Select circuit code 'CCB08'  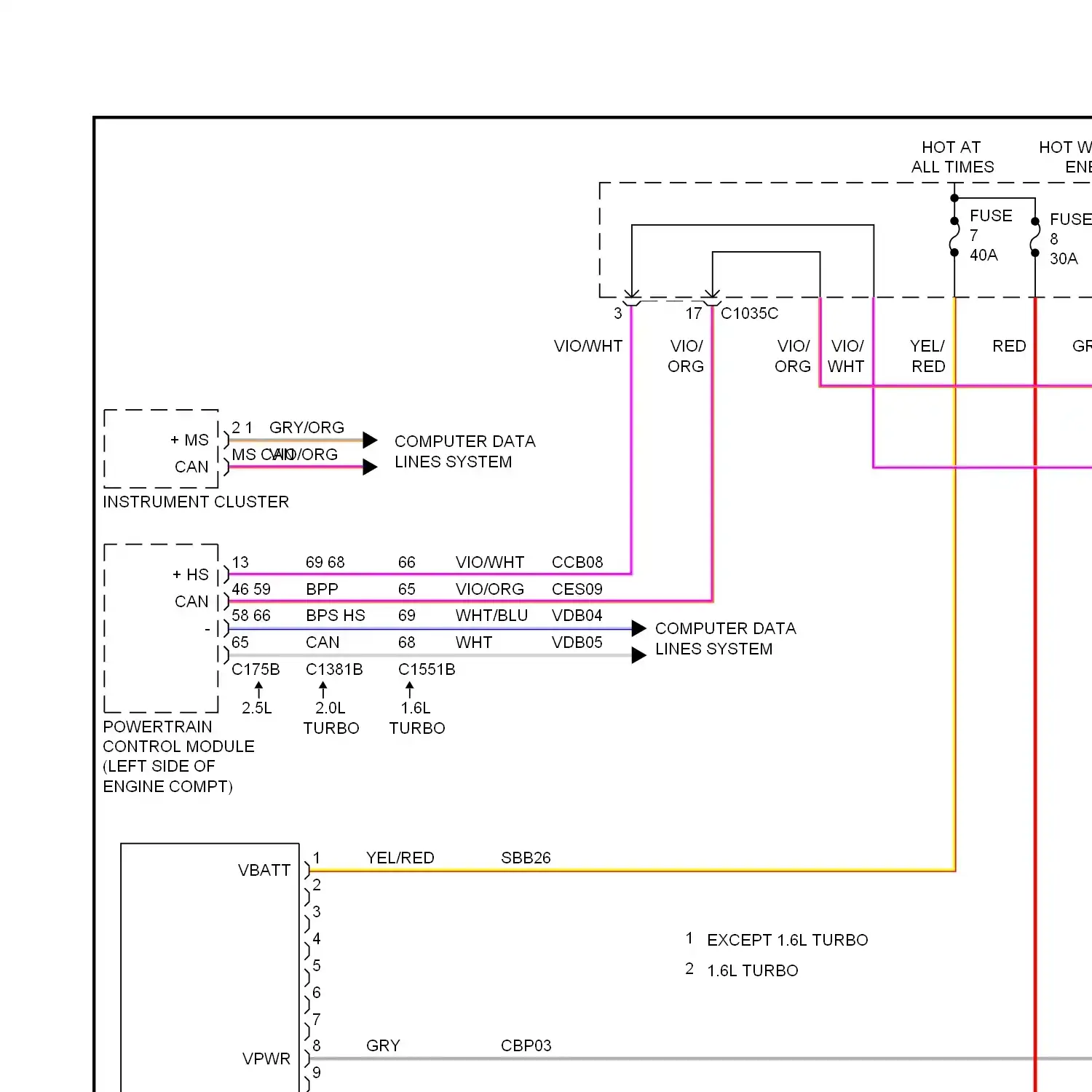tap(577, 562)
